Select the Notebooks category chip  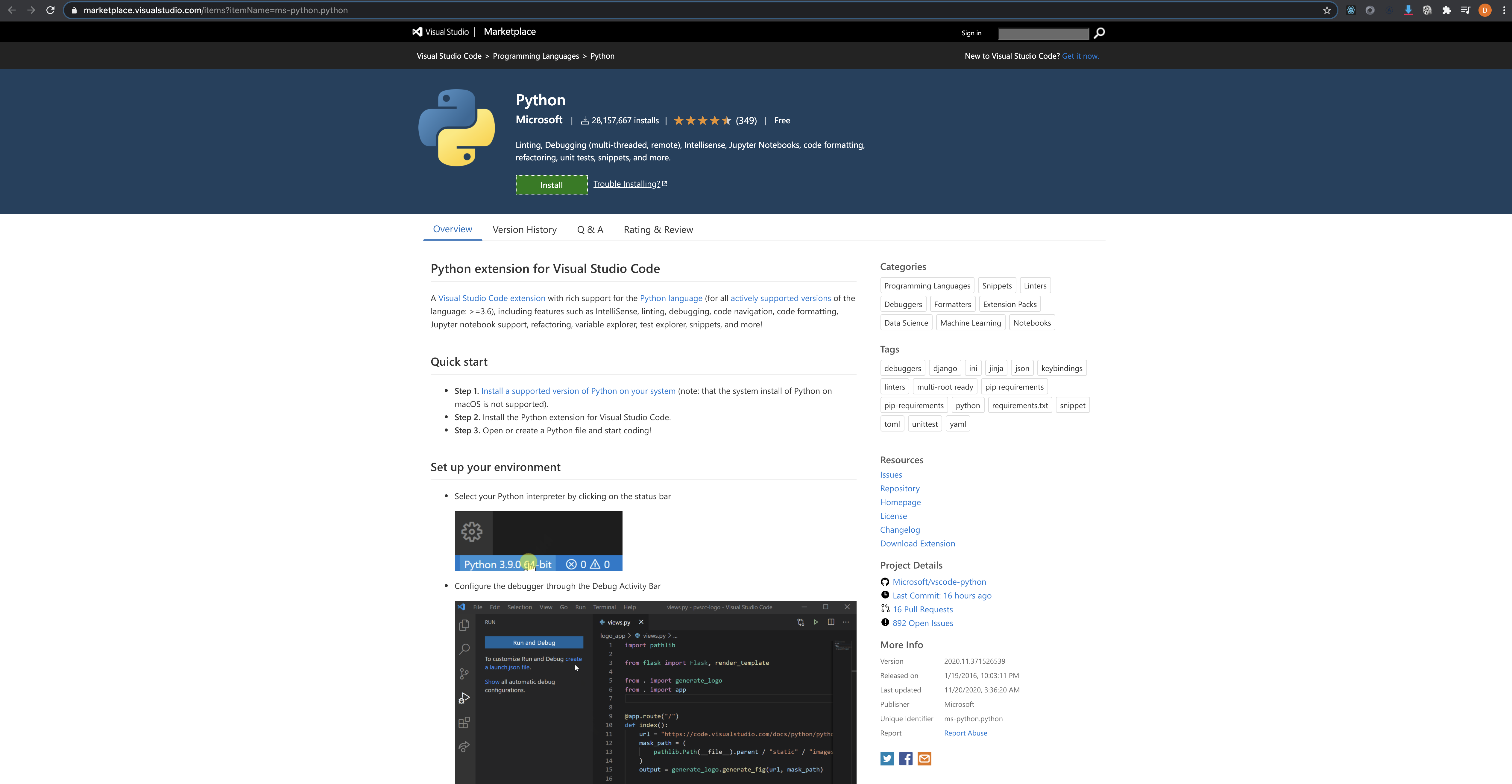(1032, 323)
